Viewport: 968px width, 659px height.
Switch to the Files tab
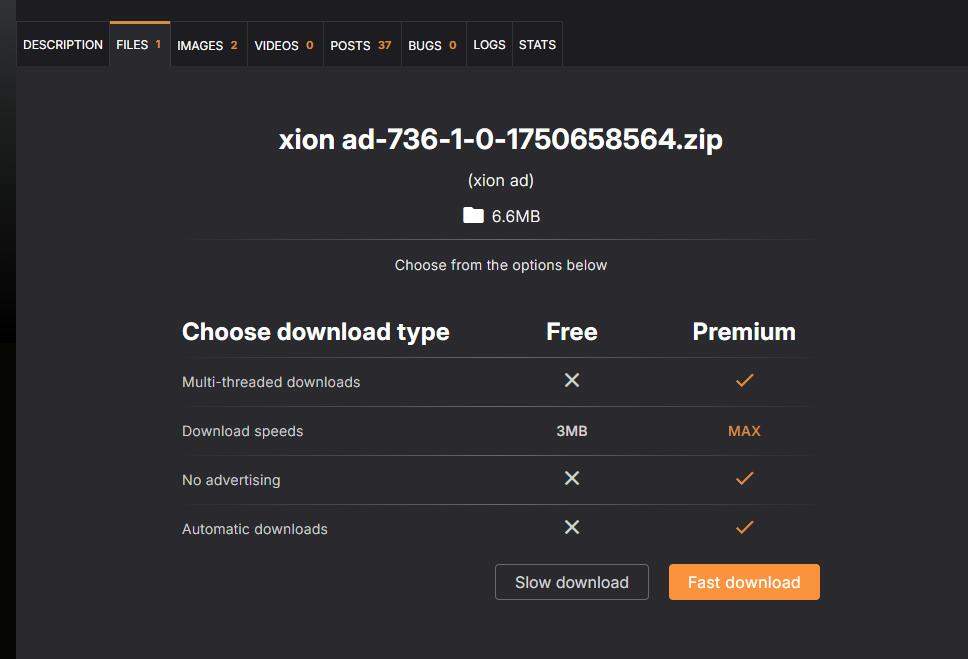(139, 45)
